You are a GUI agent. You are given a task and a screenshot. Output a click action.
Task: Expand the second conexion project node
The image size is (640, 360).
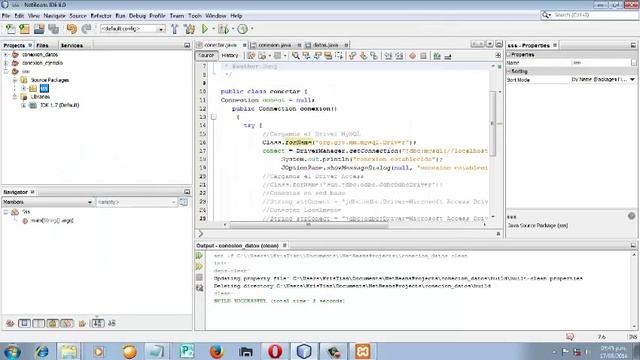(6, 63)
